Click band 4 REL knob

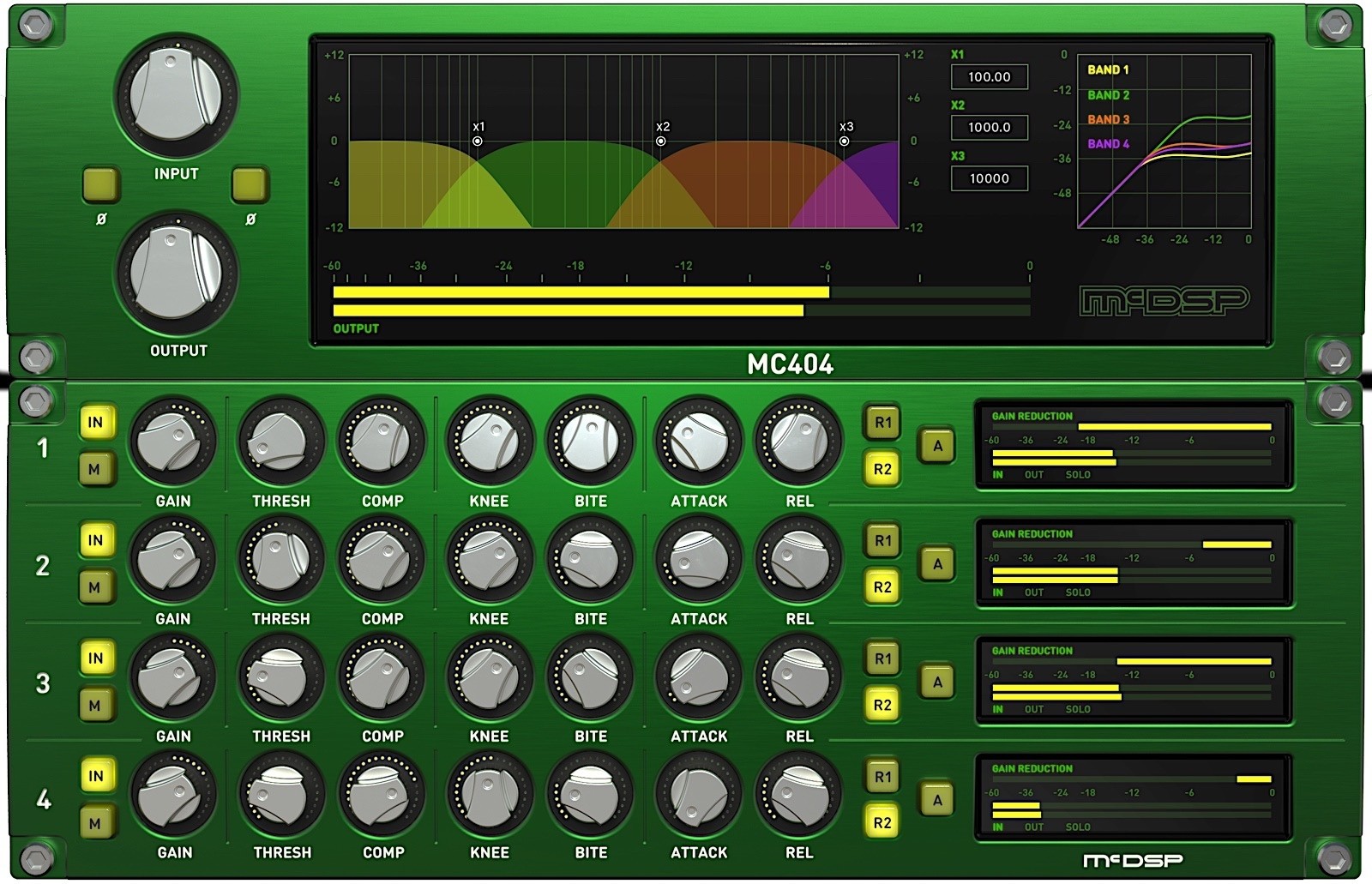coord(798,795)
